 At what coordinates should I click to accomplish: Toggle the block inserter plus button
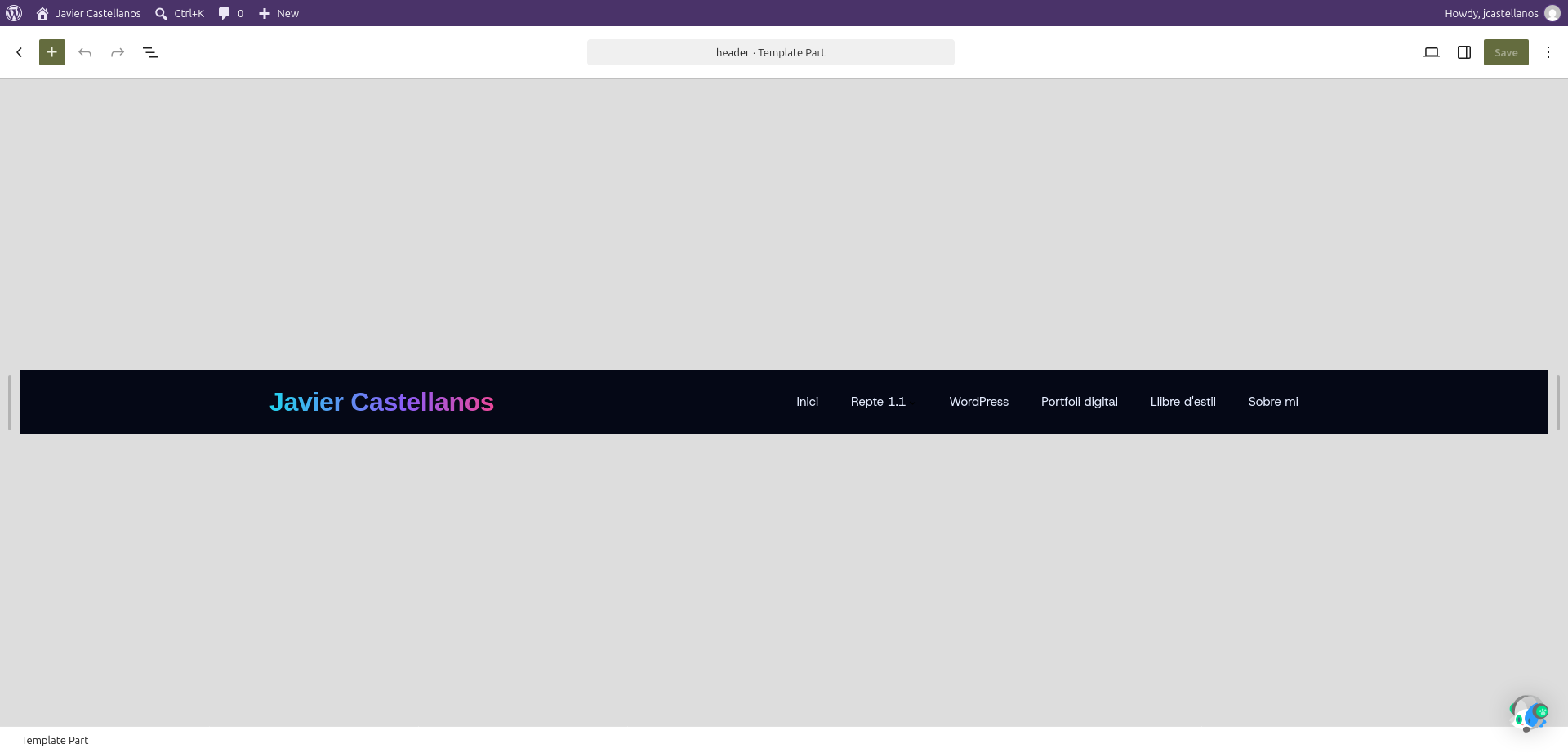pyautogui.click(x=52, y=52)
